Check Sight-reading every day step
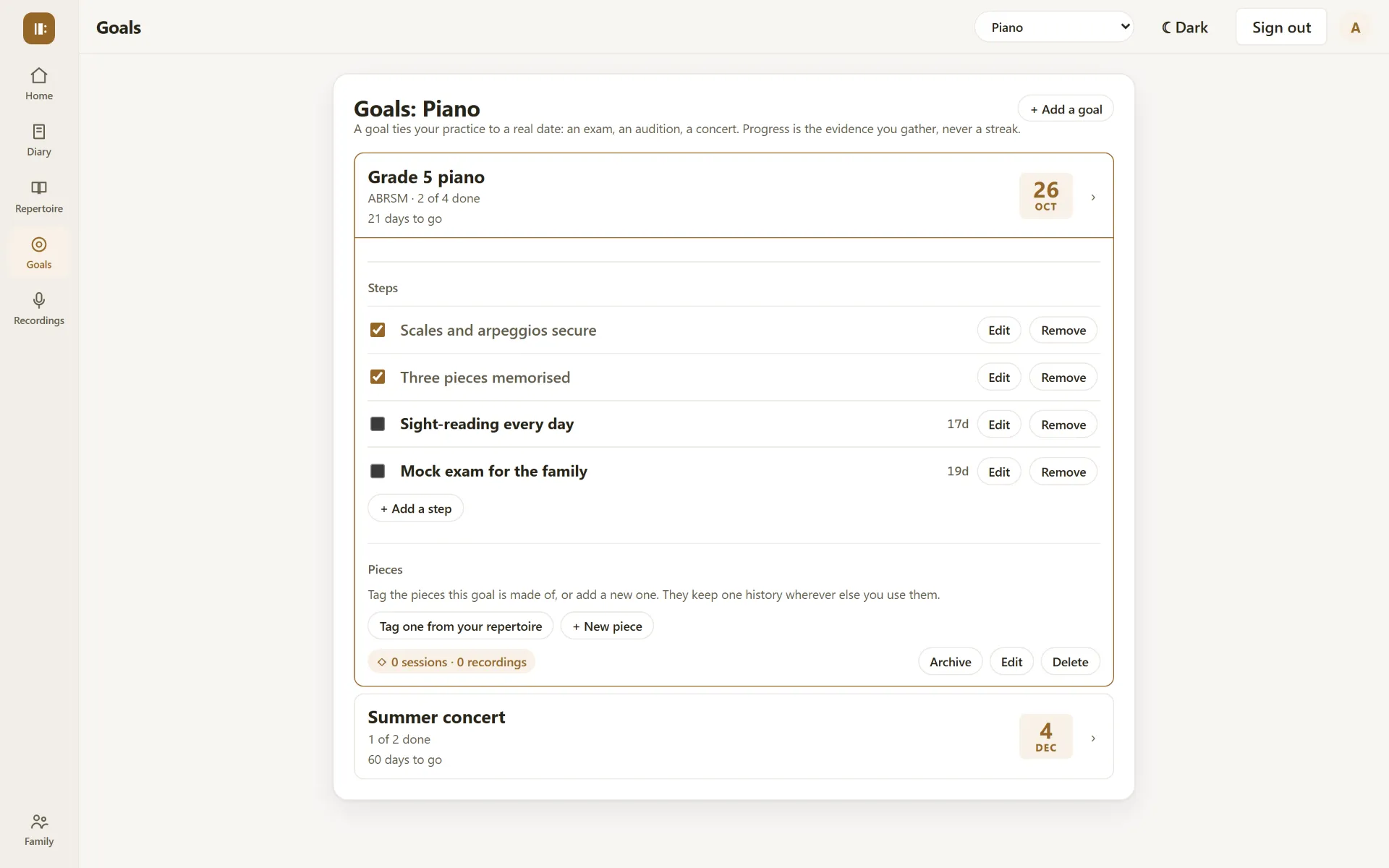This screenshot has width=1389, height=868. pos(378,424)
